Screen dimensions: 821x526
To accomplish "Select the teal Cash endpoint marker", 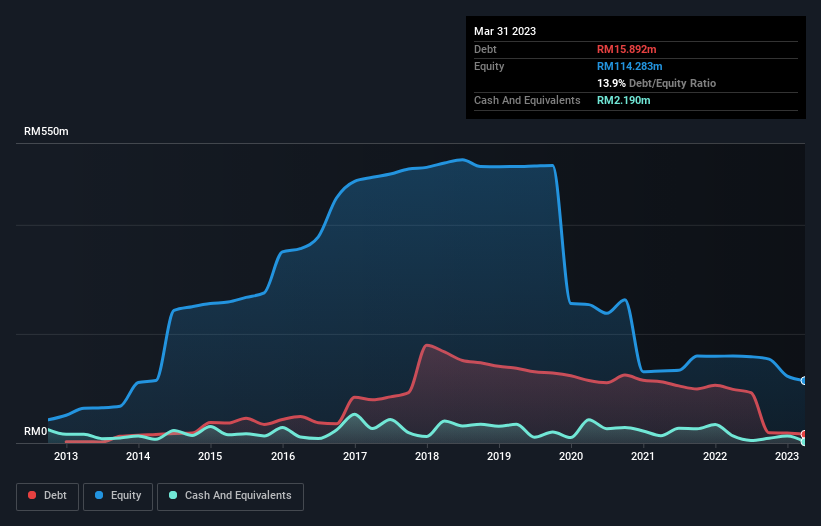I will [804, 442].
